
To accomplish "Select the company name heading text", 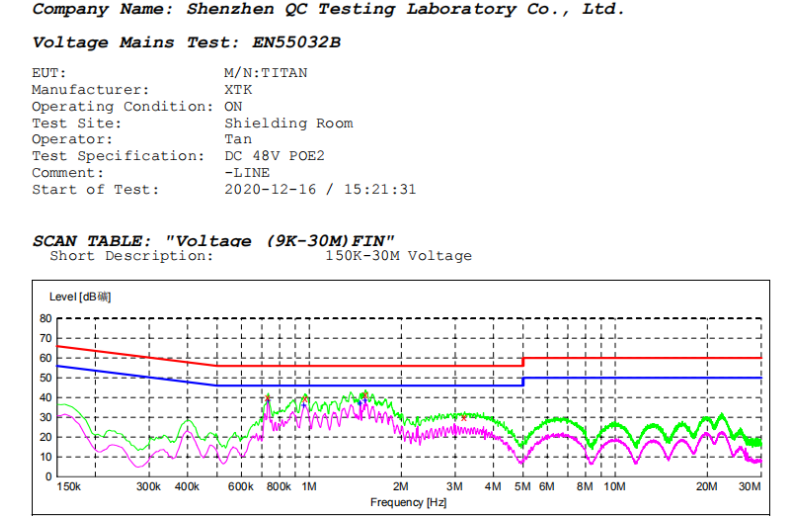I will [x=328, y=10].
